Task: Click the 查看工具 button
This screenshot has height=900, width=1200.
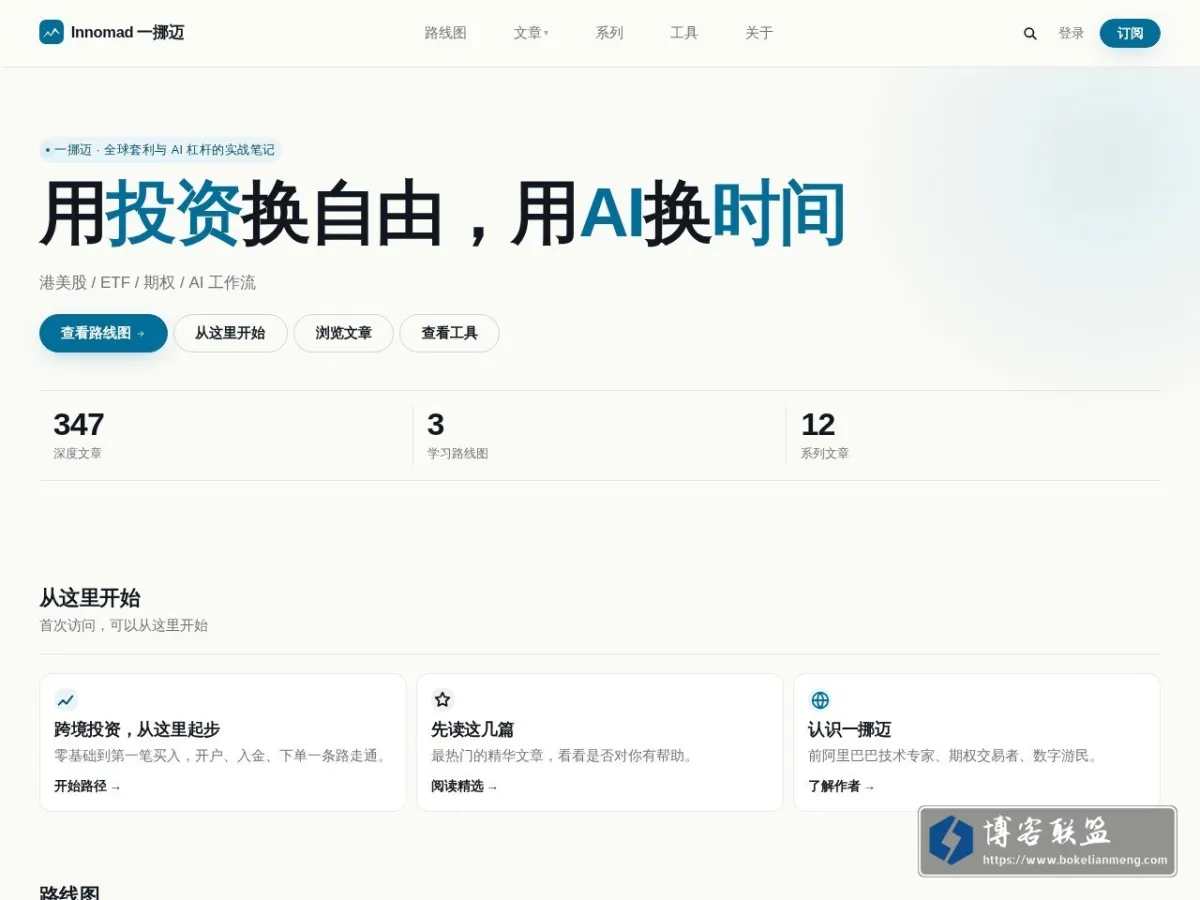Action: [x=449, y=333]
